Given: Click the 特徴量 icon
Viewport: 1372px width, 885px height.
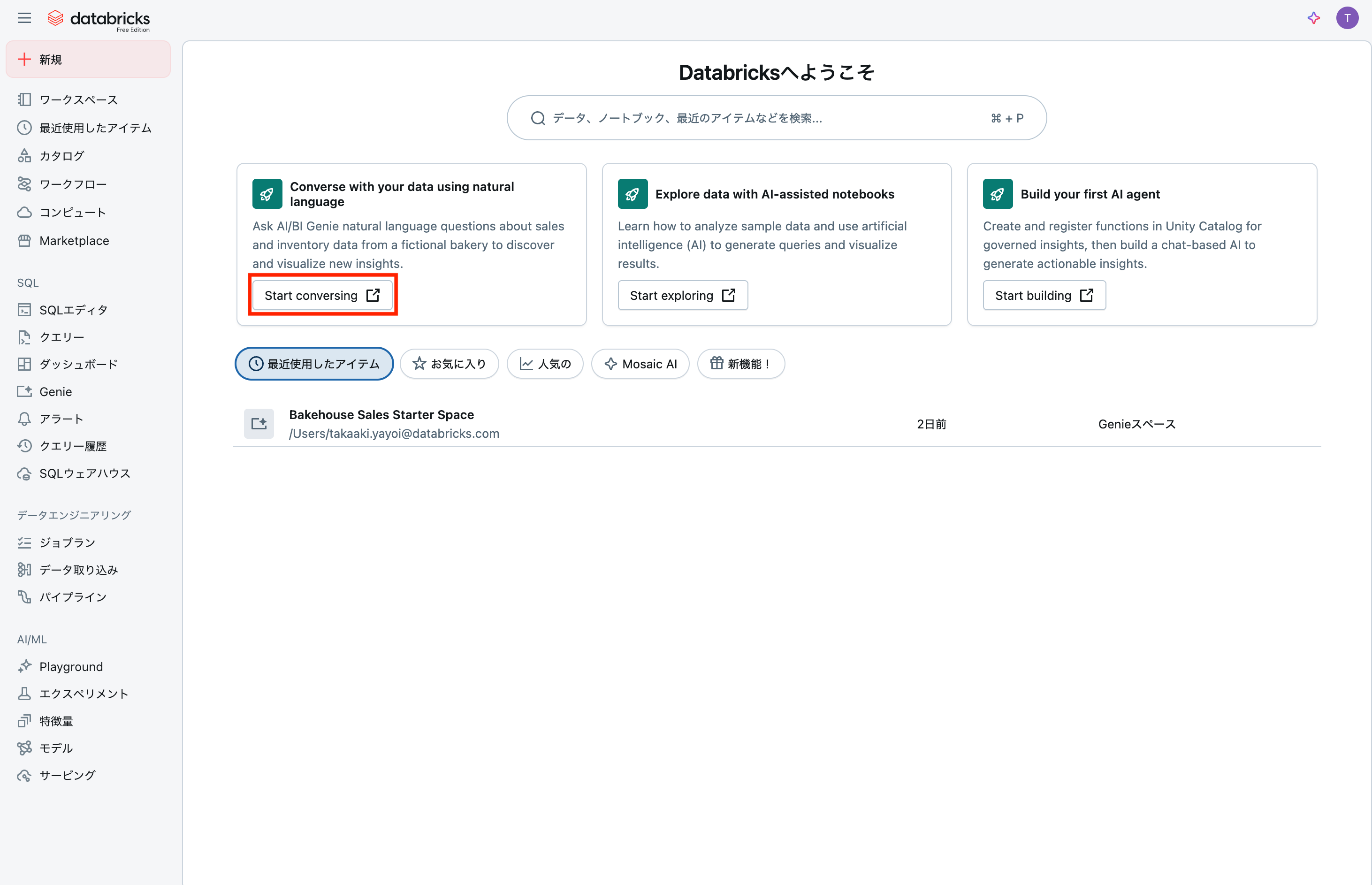Looking at the screenshot, I should [24, 721].
